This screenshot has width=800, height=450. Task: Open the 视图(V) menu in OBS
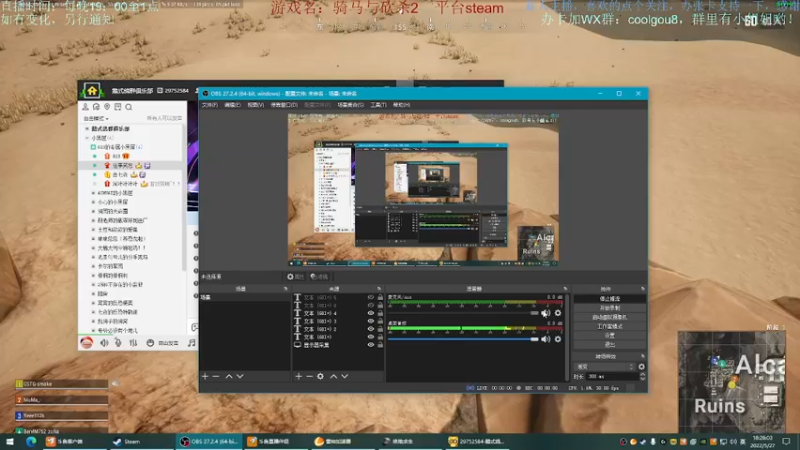click(256, 105)
